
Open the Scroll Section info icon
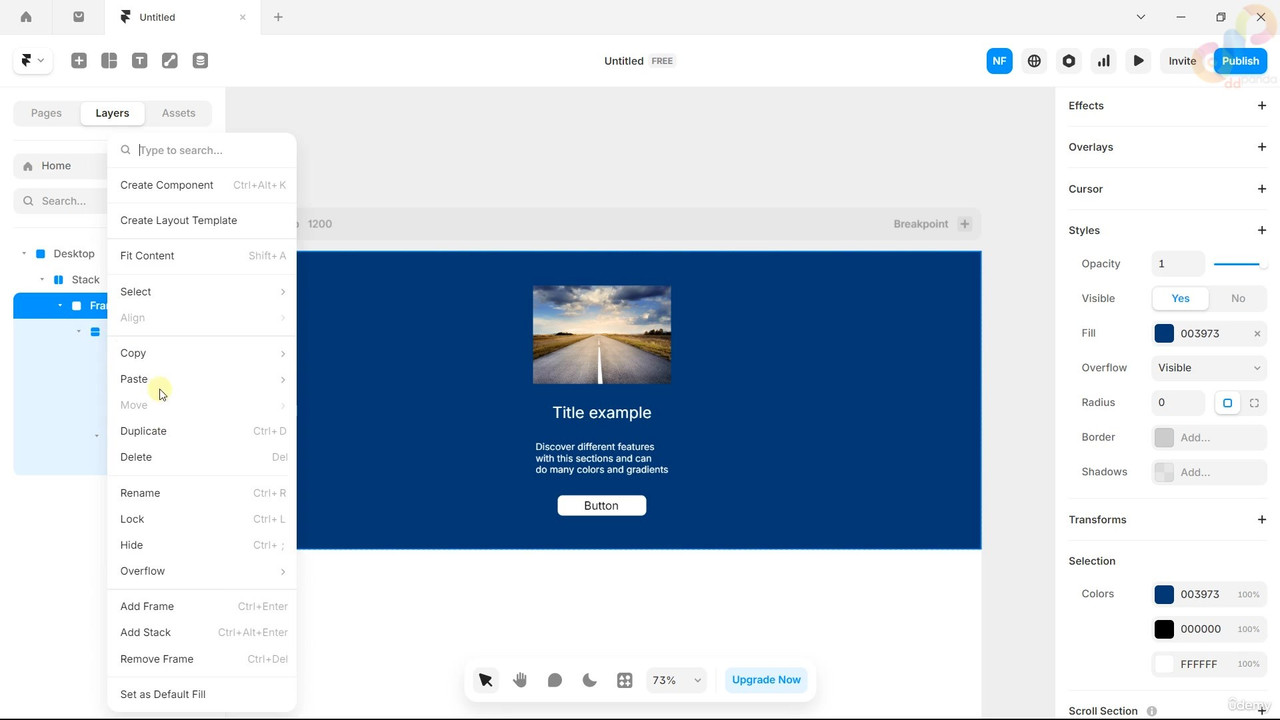1152,711
